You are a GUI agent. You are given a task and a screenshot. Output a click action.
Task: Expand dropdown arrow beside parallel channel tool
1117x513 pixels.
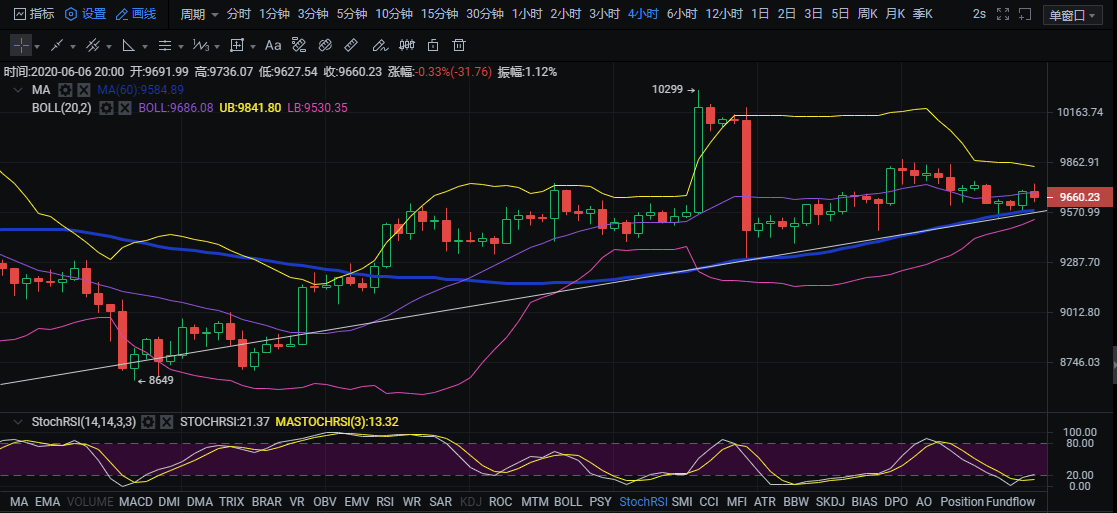[x=109, y=47]
